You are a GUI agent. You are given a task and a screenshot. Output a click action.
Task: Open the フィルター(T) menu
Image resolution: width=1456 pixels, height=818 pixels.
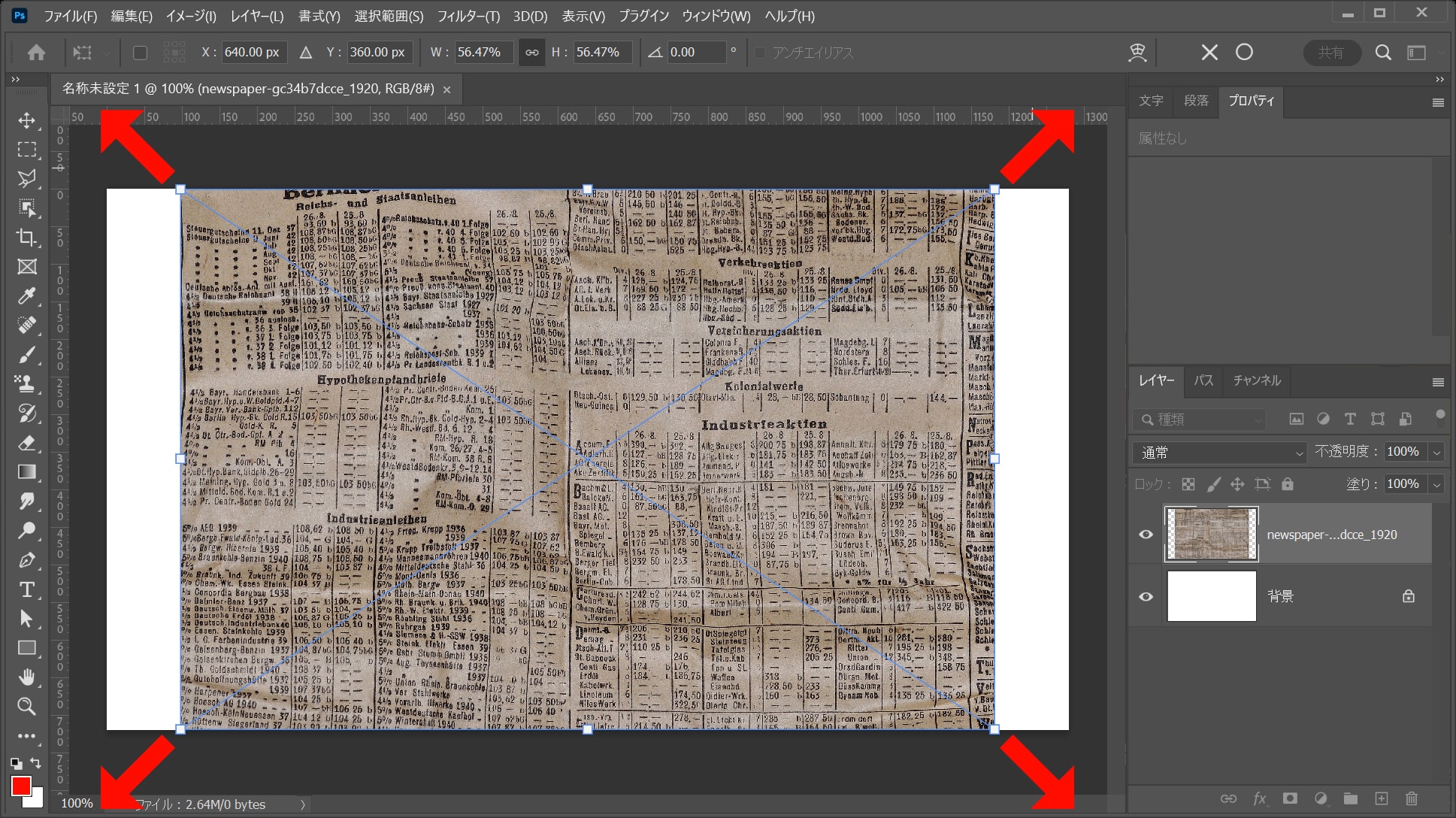pyautogui.click(x=468, y=16)
